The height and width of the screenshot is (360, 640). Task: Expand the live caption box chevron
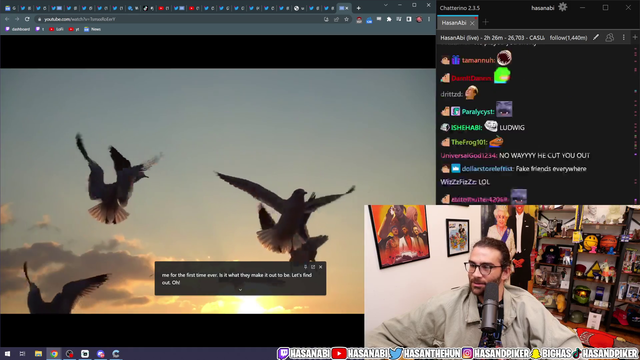240,289
